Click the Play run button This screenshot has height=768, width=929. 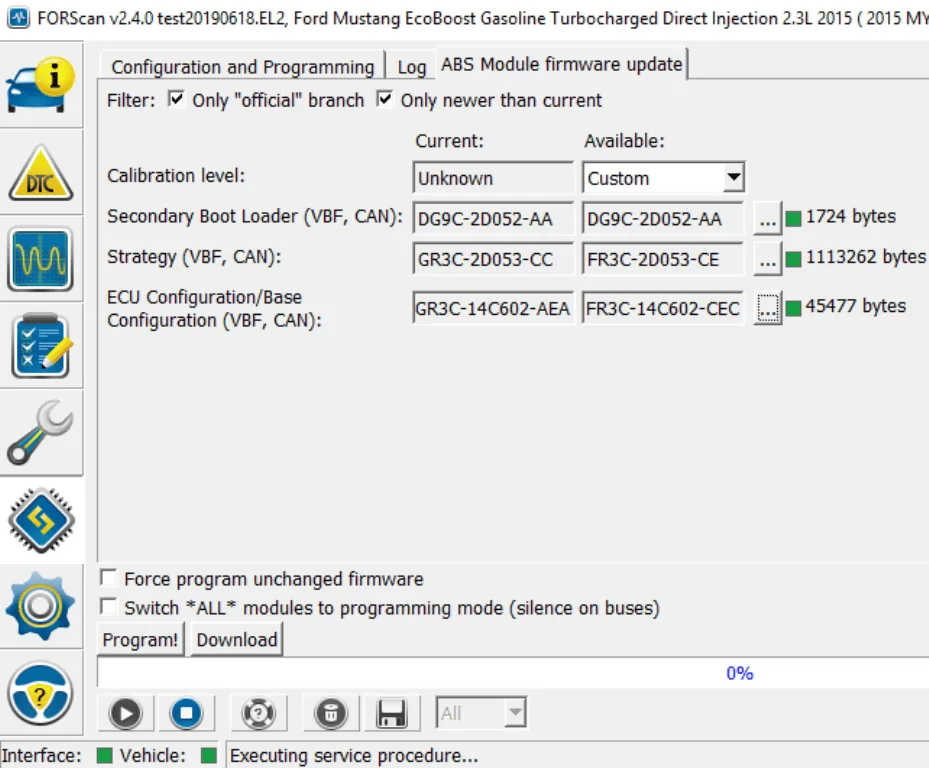click(x=126, y=713)
